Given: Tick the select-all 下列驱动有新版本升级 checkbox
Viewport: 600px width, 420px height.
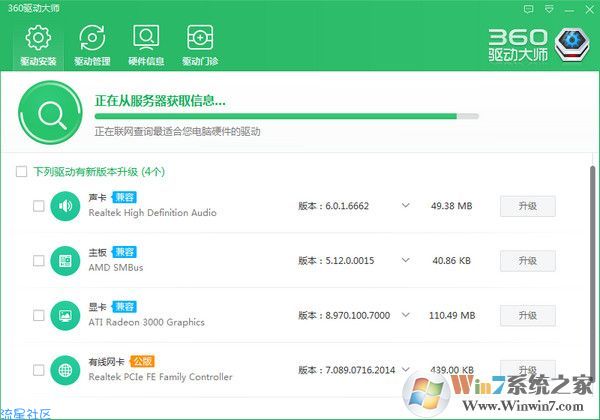Looking at the screenshot, I should [x=21, y=171].
